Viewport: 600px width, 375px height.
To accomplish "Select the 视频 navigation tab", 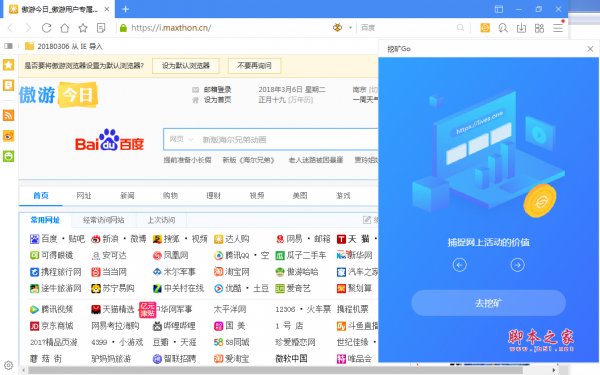I will tap(257, 196).
